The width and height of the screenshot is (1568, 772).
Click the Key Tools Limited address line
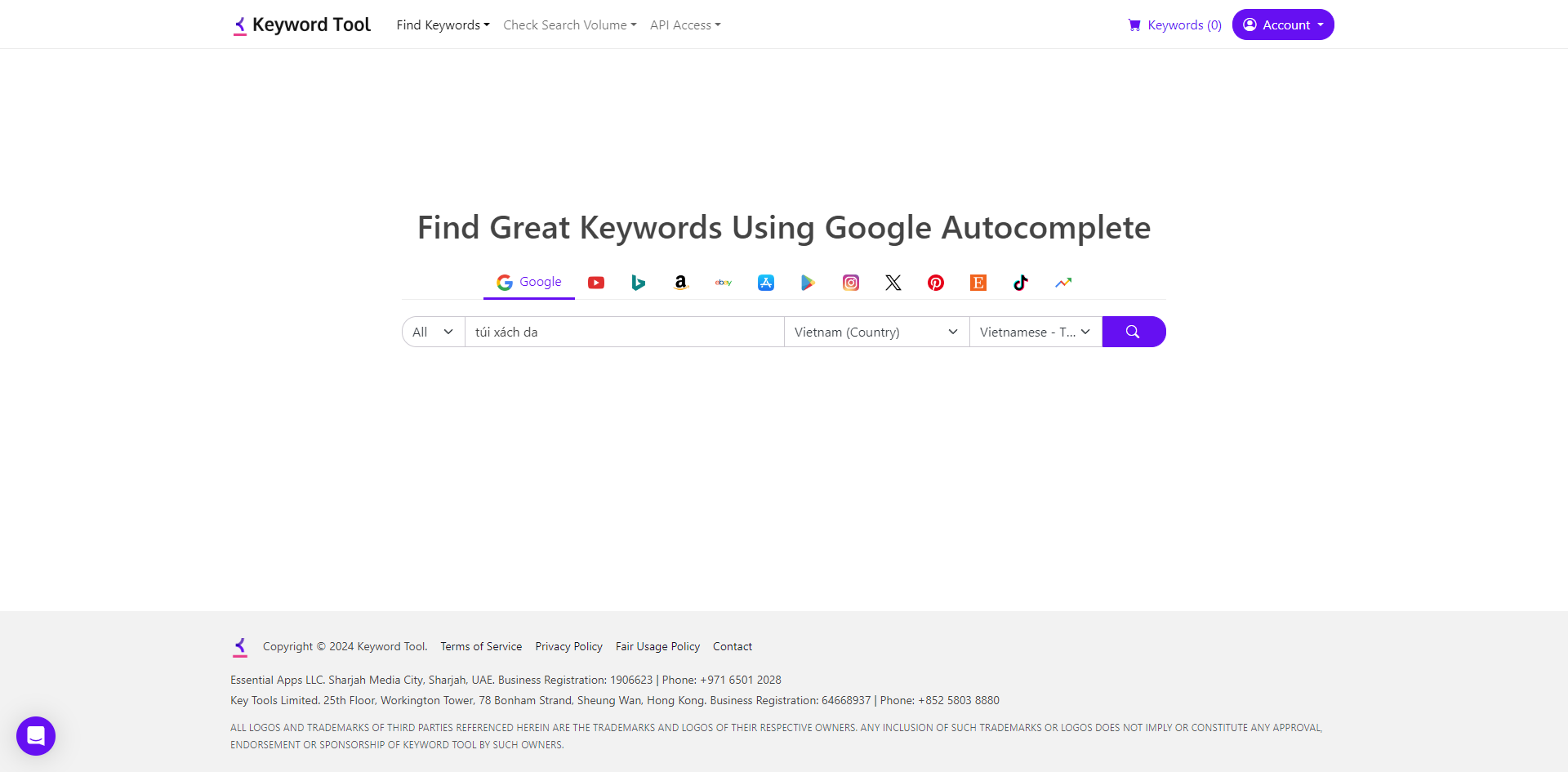[x=615, y=700]
